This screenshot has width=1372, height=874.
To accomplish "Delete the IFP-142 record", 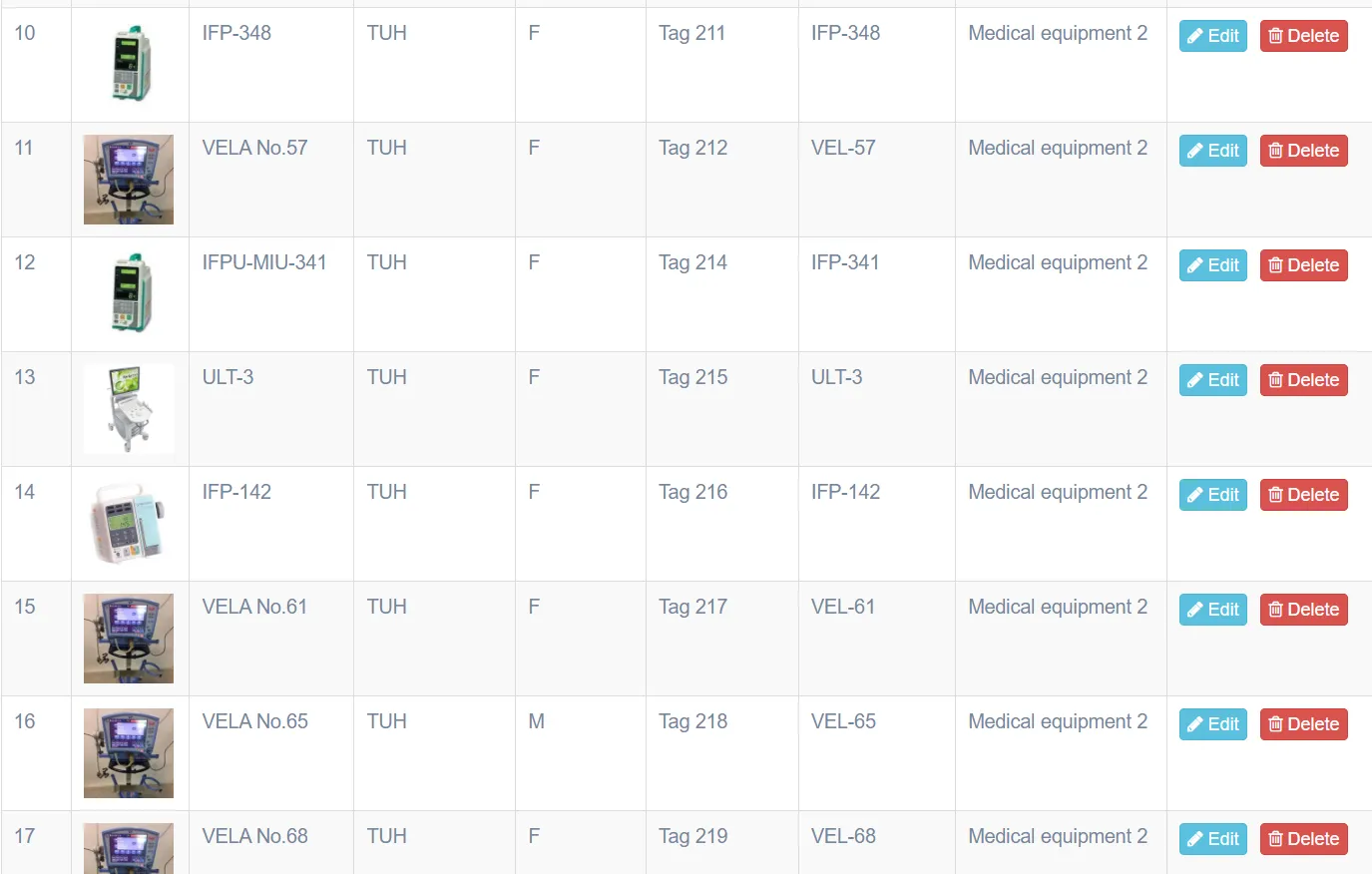I will tap(1303, 495).
